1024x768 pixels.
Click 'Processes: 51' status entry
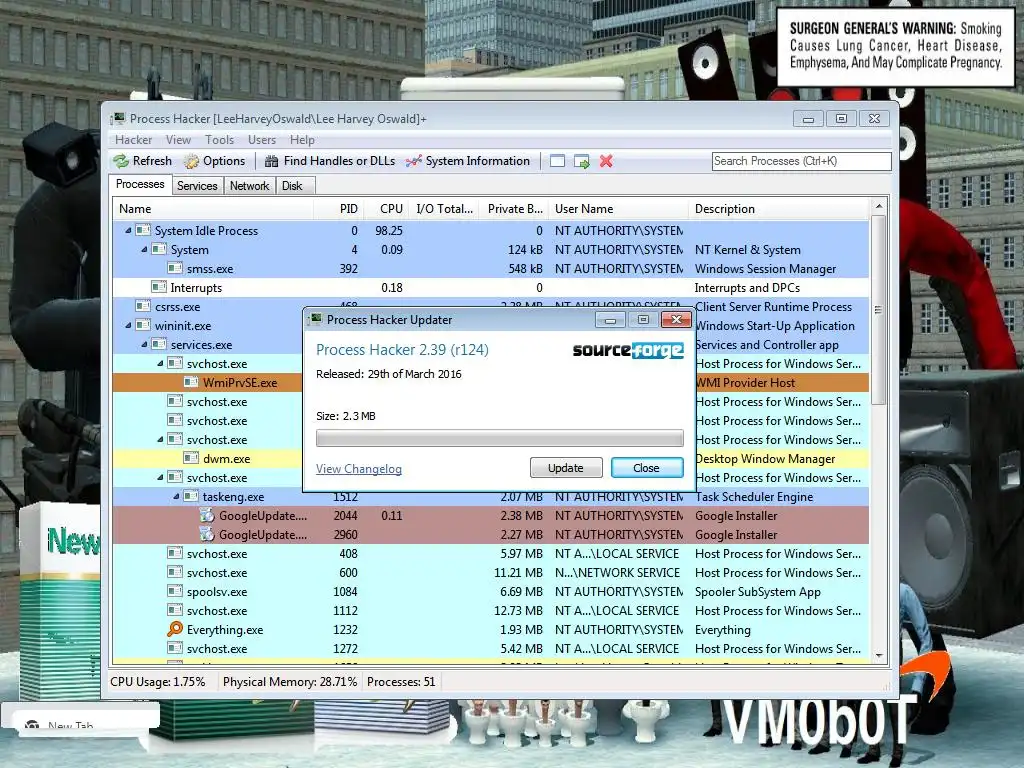pyautogui.click(x=401, y=682)
